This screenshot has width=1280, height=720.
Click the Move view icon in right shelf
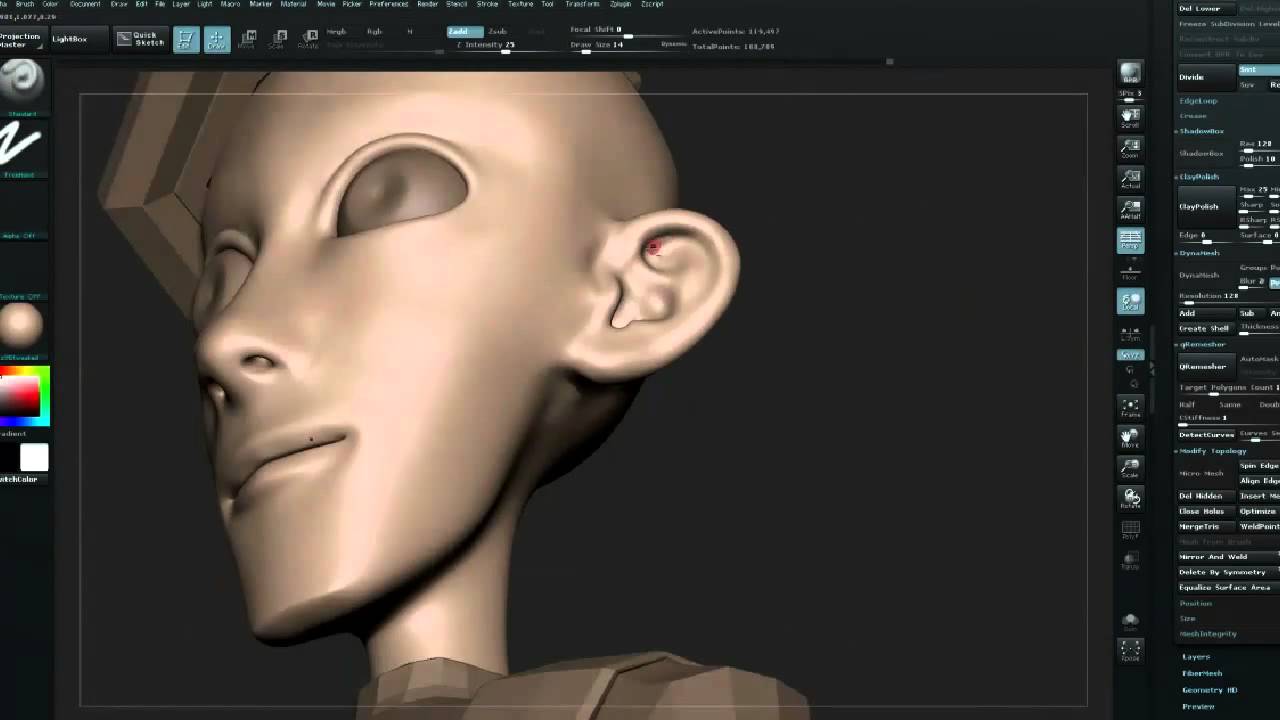1130,437
